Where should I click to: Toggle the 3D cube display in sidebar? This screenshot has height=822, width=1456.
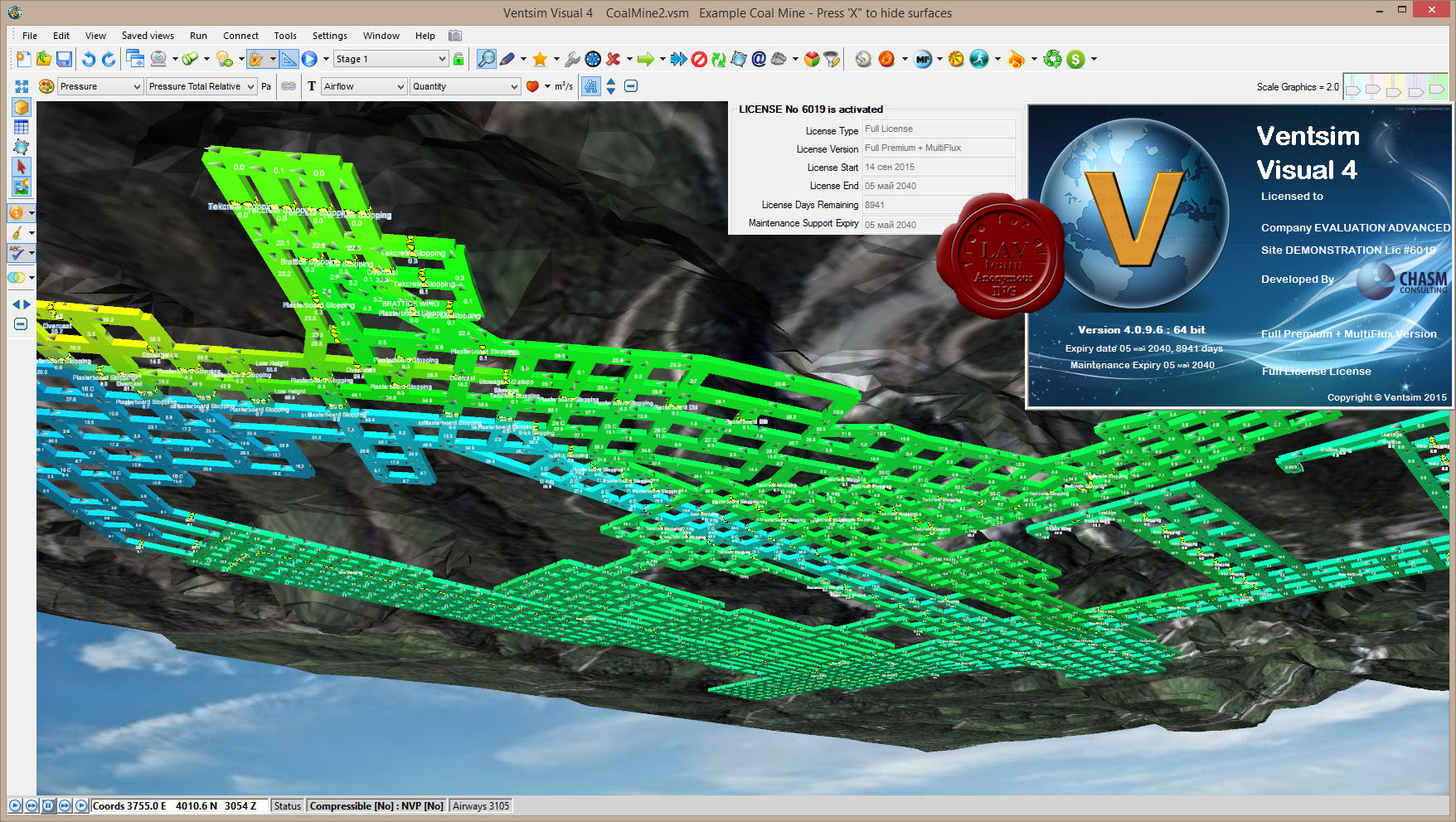point(22,107)
